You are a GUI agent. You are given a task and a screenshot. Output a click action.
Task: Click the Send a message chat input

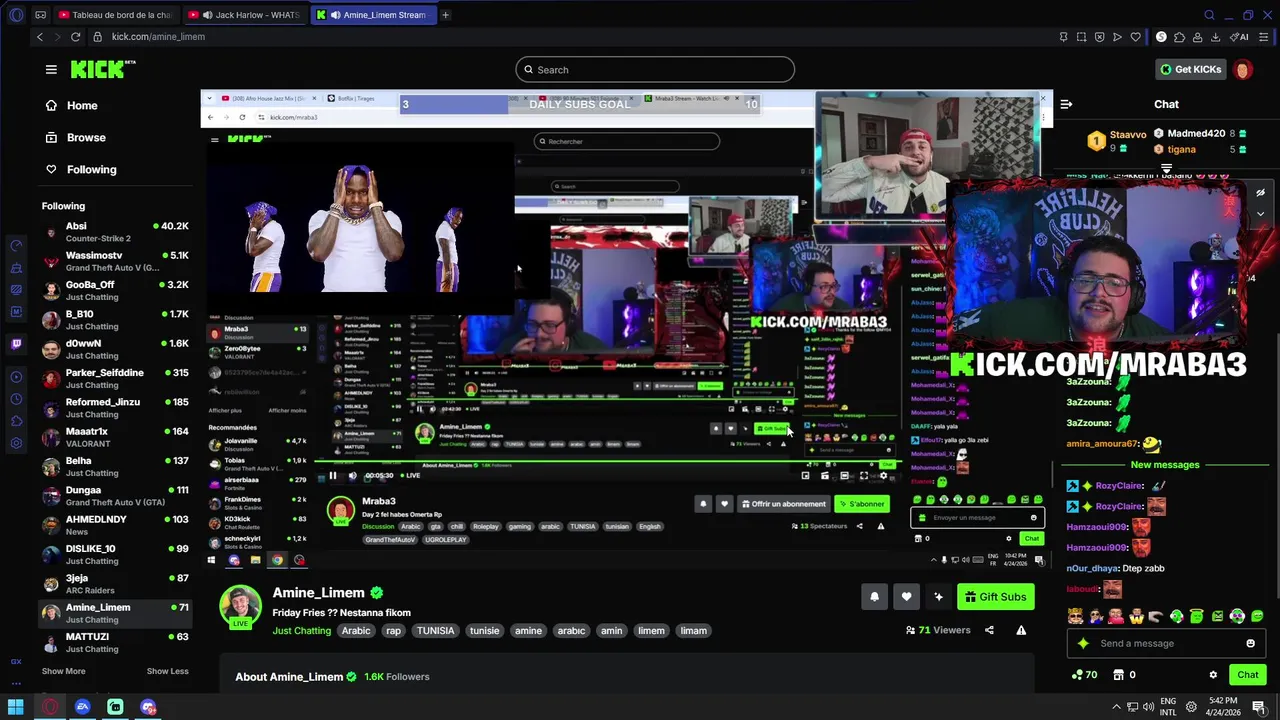pyautogui.click(x=1165, y=643)
